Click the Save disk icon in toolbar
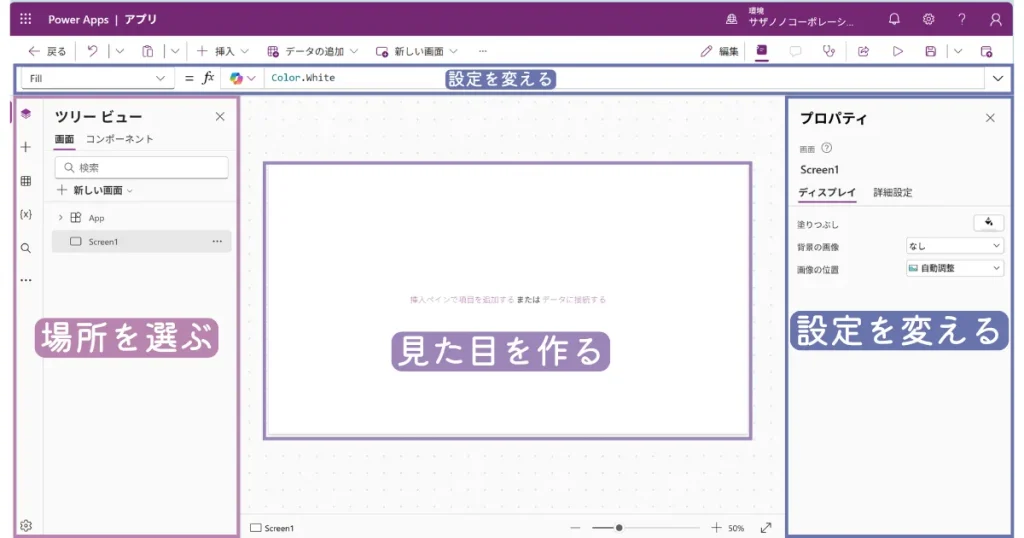Screen dimensions: 1024x538 point(930,51)
